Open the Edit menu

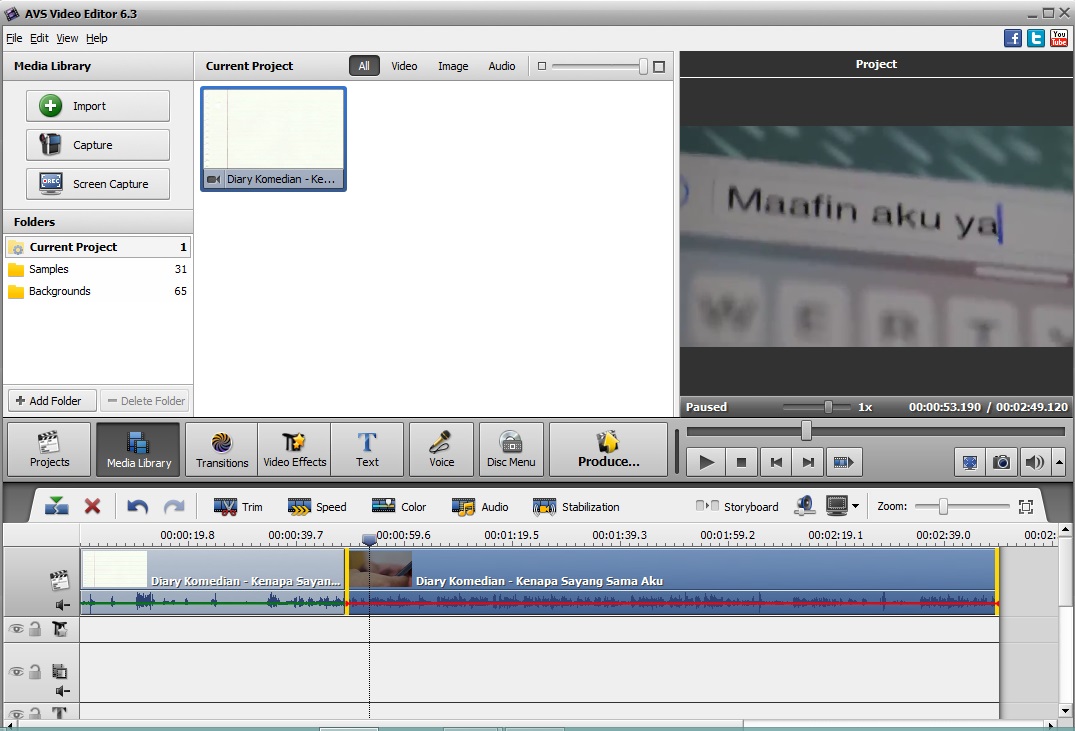click(x=39, y=38)
